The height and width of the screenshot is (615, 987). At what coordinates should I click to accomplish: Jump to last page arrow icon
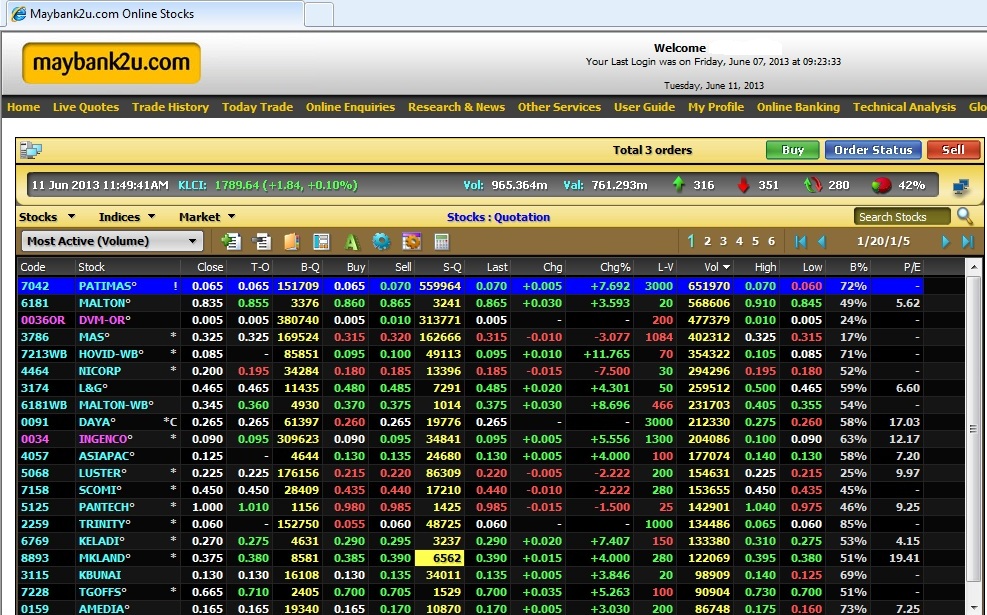[x=967, y=241]
